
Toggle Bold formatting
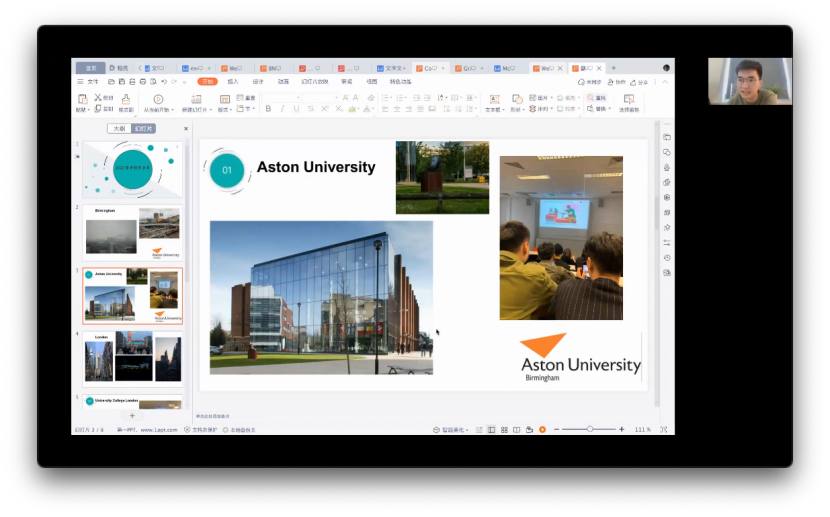268,108
